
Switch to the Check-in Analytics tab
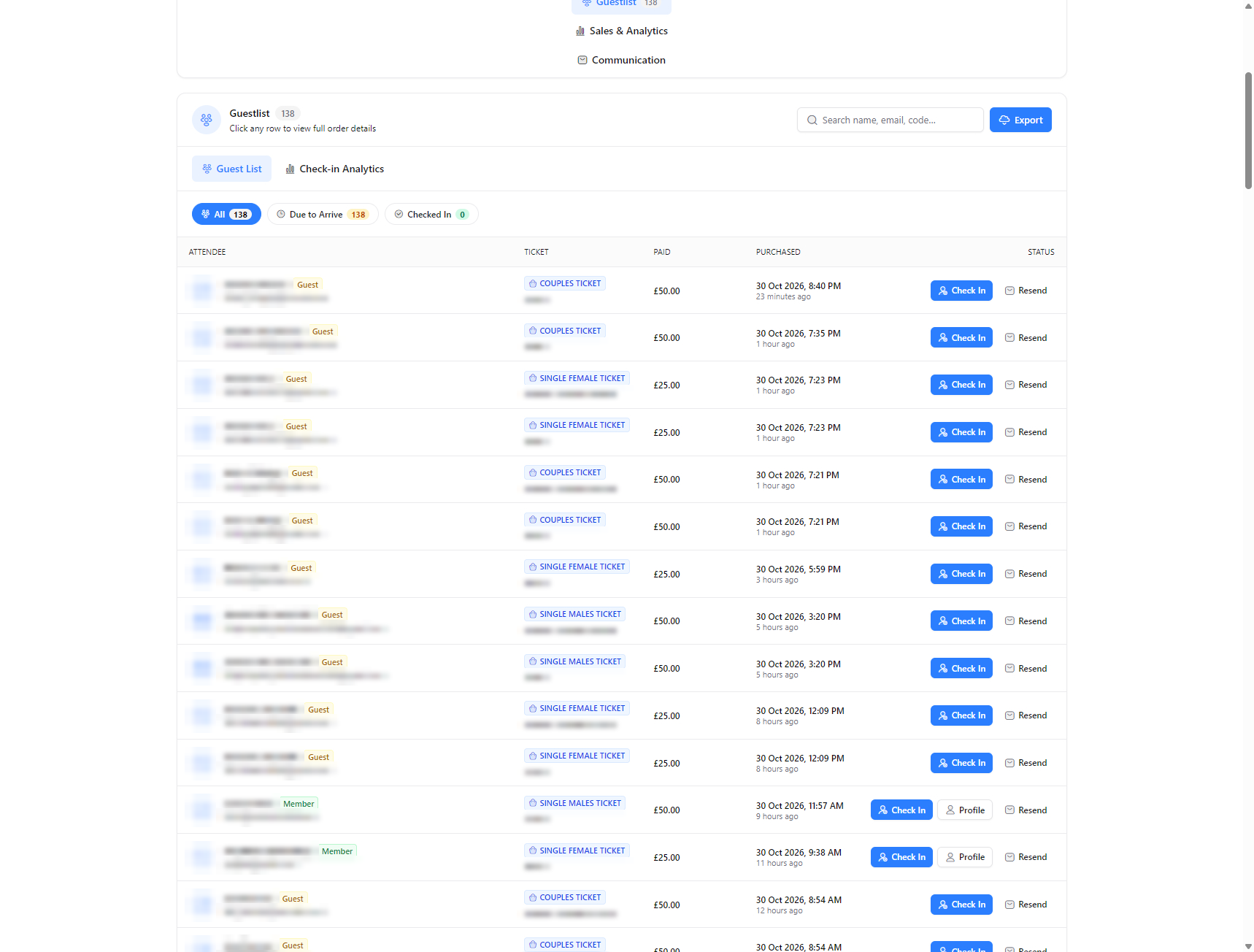click(x=334, y=169)
